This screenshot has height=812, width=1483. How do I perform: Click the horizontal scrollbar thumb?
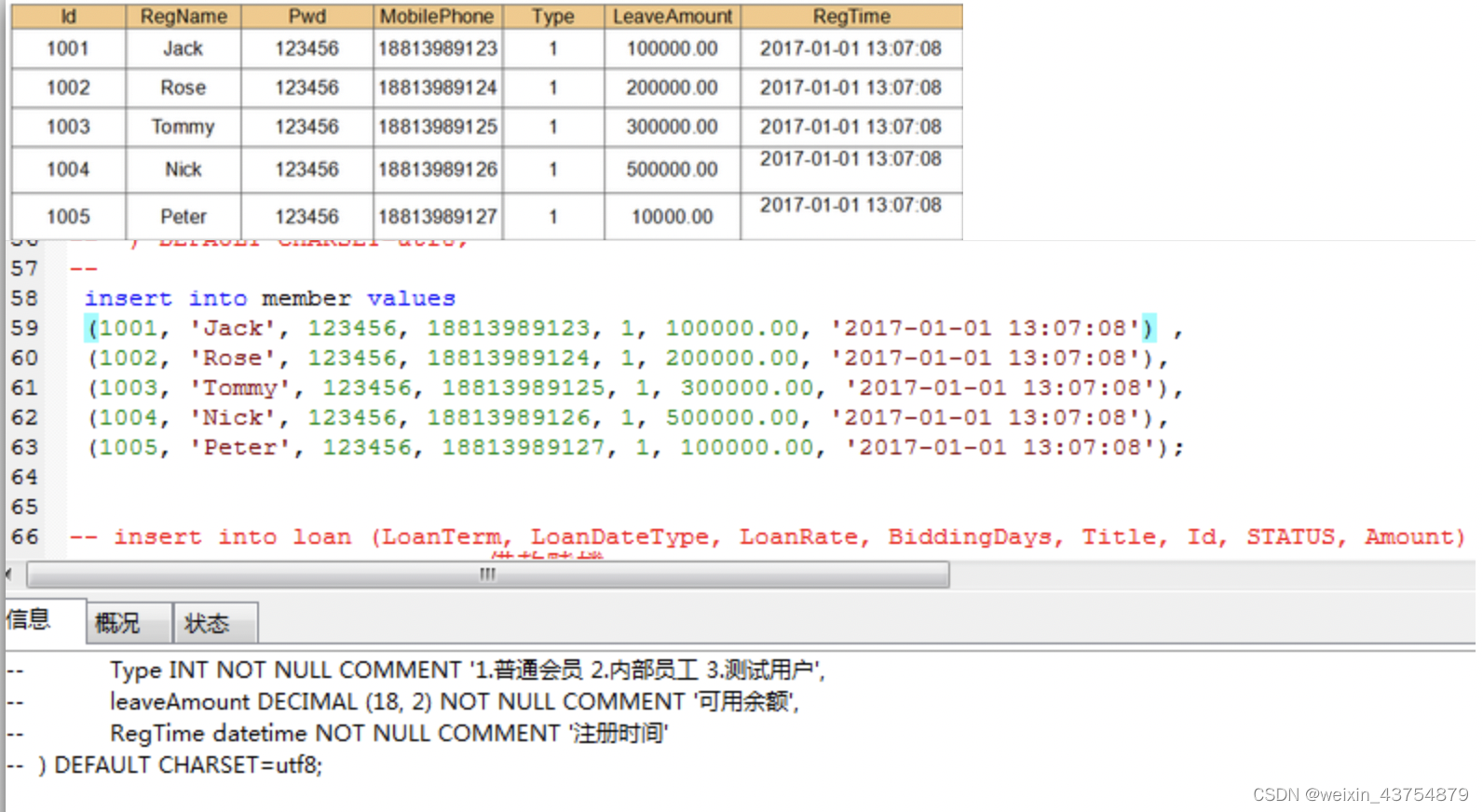pyautogui.click(x=488, y=575)
